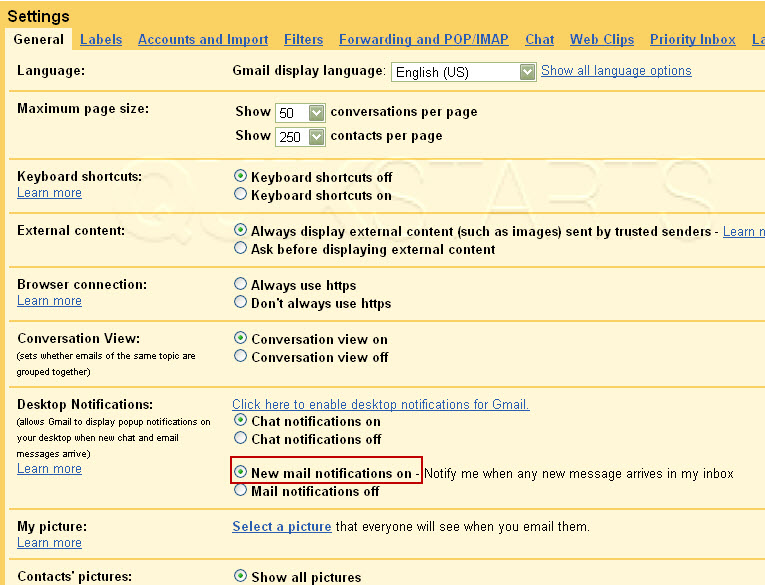
Task: Select Always use https
Action: [x=240, y=284]
